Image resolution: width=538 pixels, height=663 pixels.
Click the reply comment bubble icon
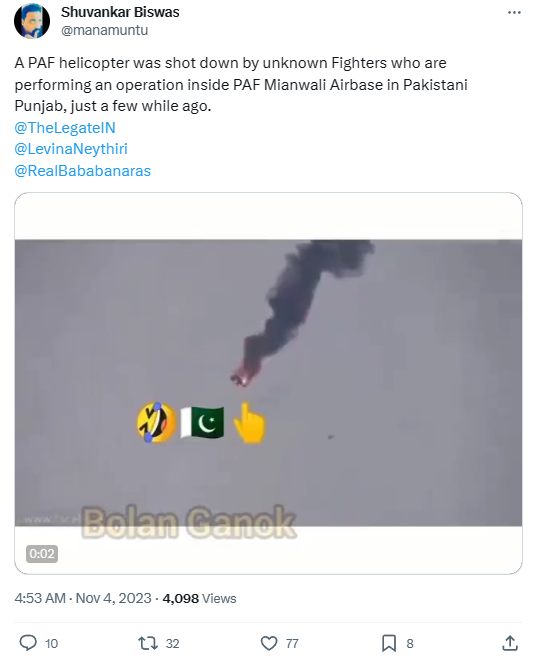[28, 643]
